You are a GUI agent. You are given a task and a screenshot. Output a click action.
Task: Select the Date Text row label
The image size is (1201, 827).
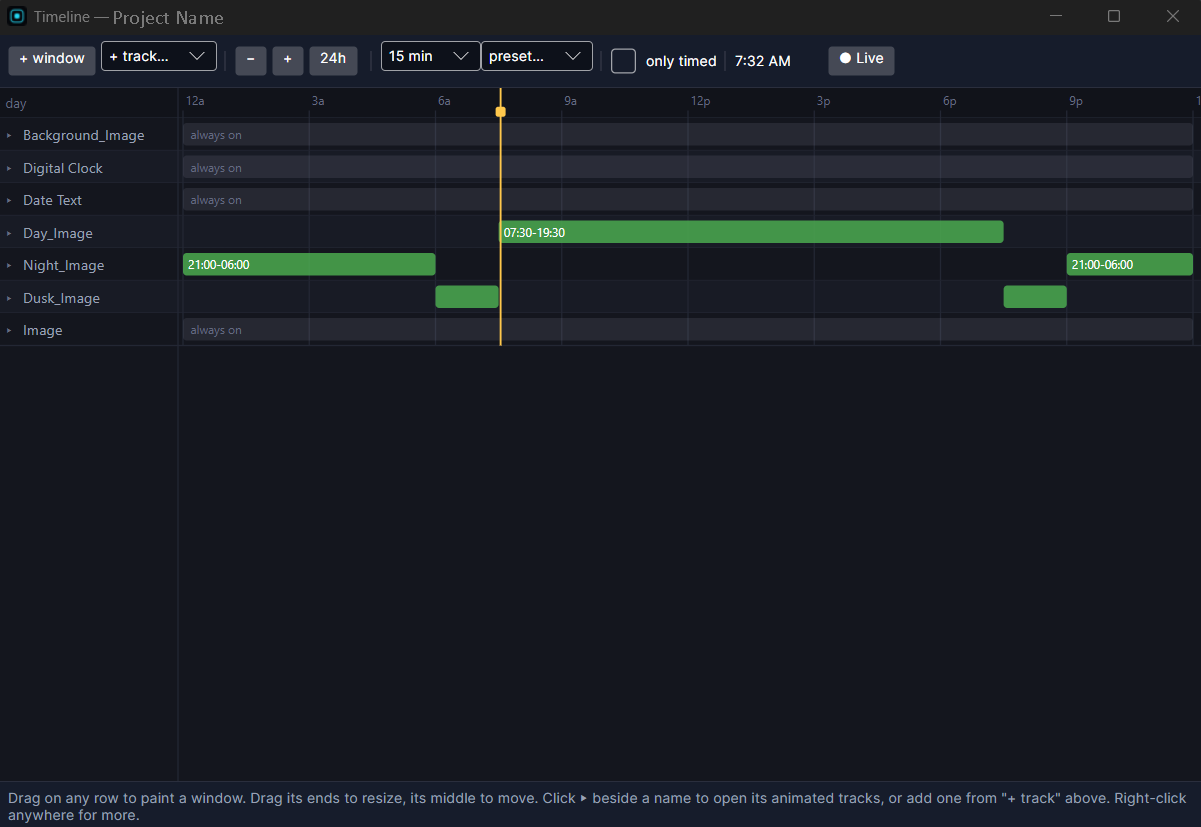click(x=53, y=200)
